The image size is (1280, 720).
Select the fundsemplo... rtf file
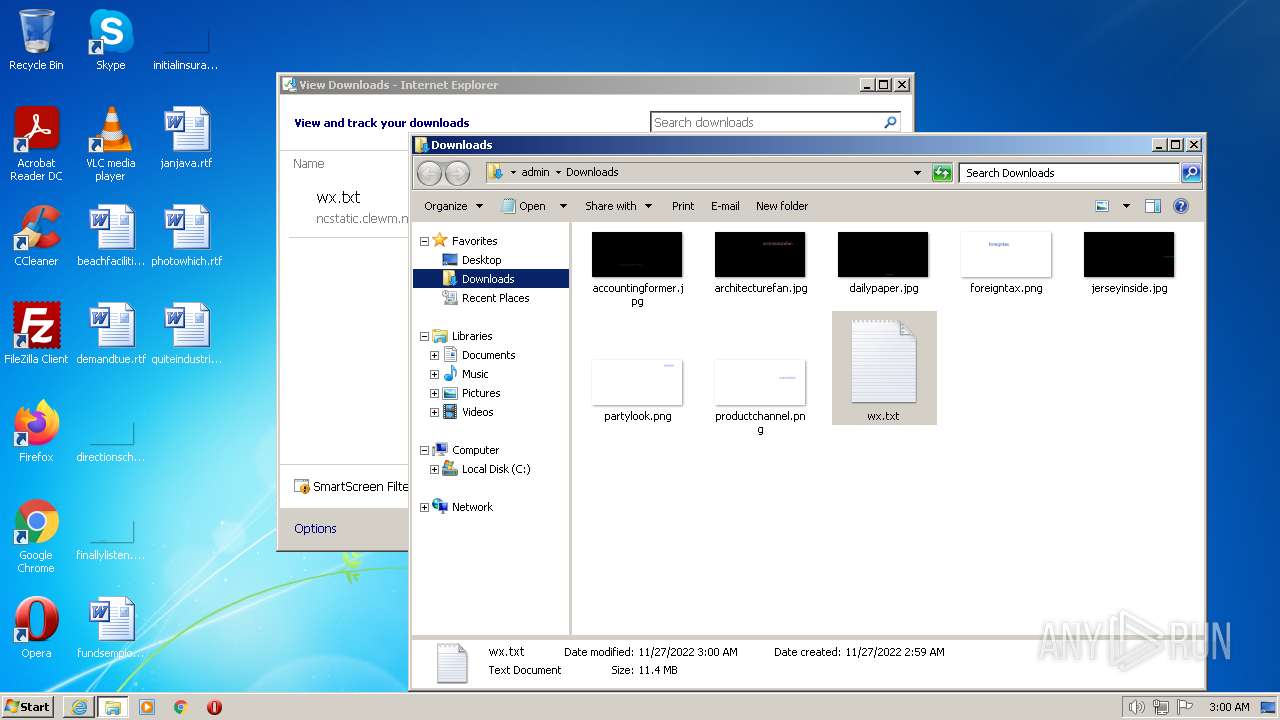[x=111, y=628]
